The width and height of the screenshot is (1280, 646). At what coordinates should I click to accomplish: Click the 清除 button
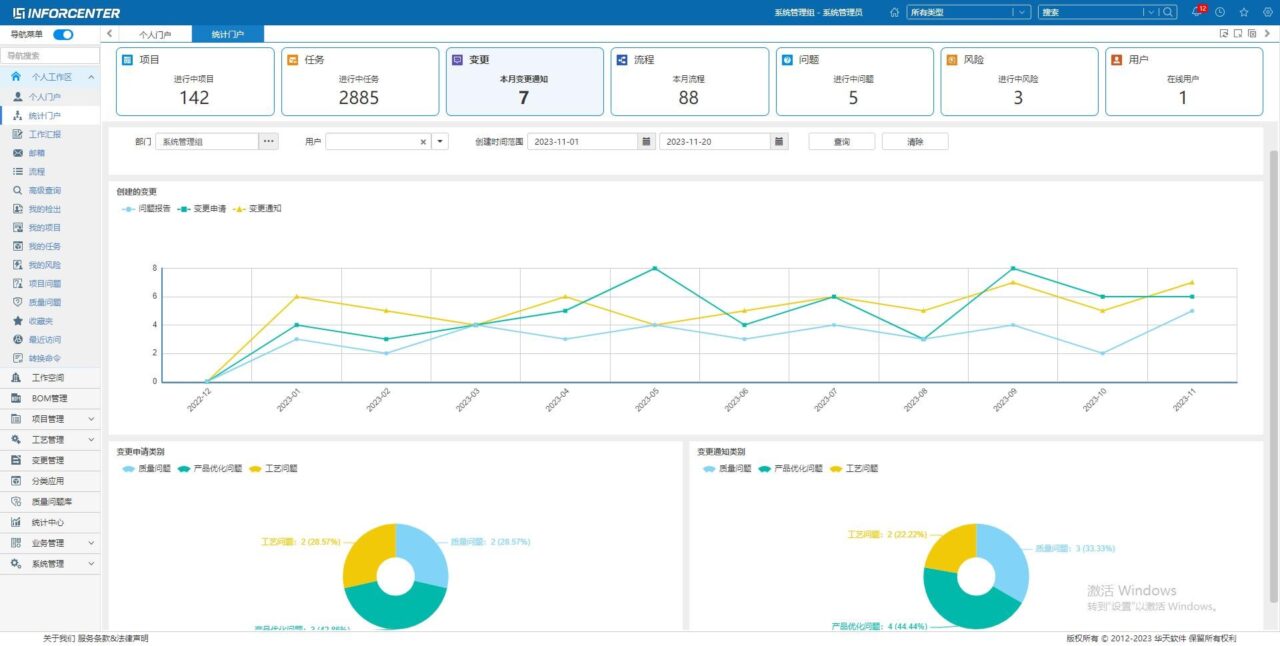915,142
